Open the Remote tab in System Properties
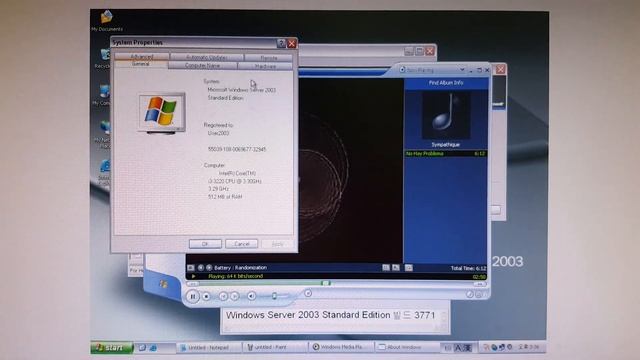640x360 pixels. pos(269,58)
